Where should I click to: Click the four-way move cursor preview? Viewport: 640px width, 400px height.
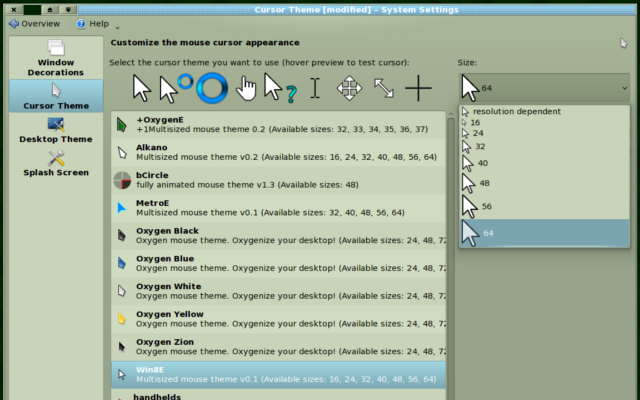(x=349, y=88)
